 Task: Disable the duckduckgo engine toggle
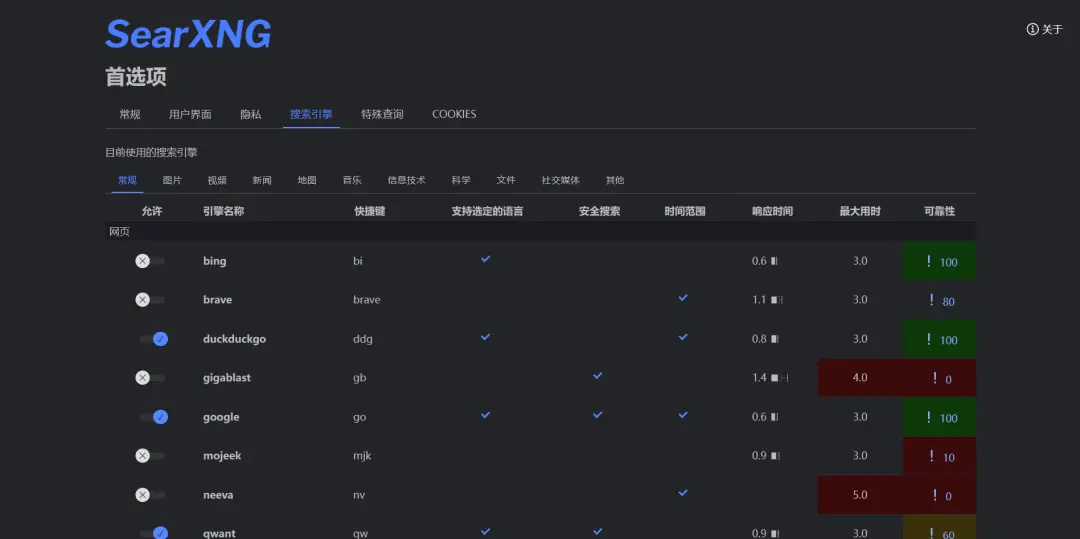coord(153,339)
